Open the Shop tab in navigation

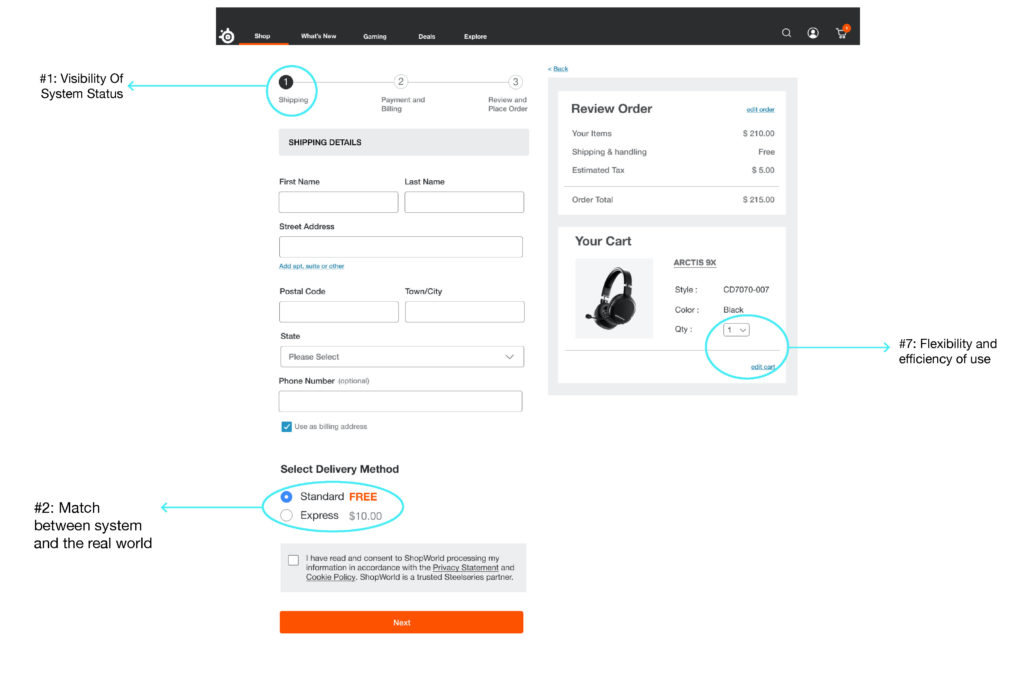coord(262,36)
